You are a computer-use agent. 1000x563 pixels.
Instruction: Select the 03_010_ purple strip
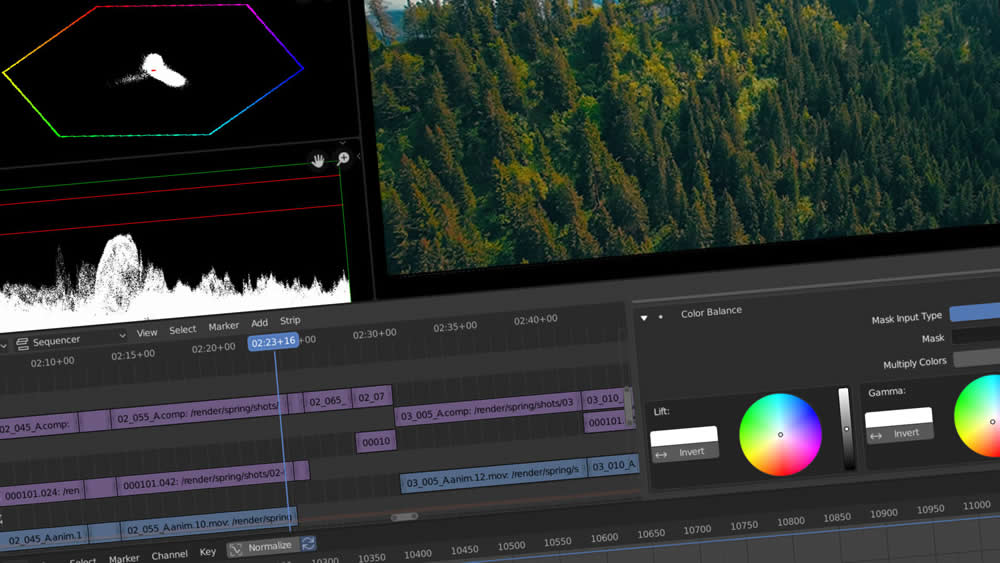click(603, 399)
